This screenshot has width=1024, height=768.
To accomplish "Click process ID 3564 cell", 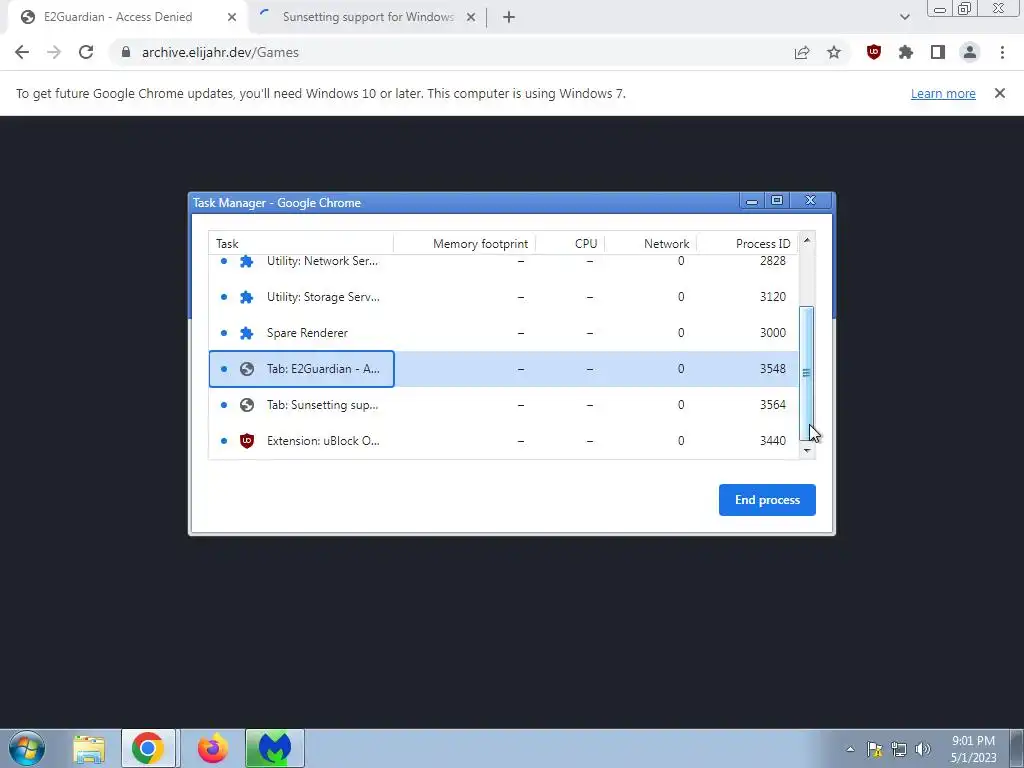I will [x=773, y=404].
